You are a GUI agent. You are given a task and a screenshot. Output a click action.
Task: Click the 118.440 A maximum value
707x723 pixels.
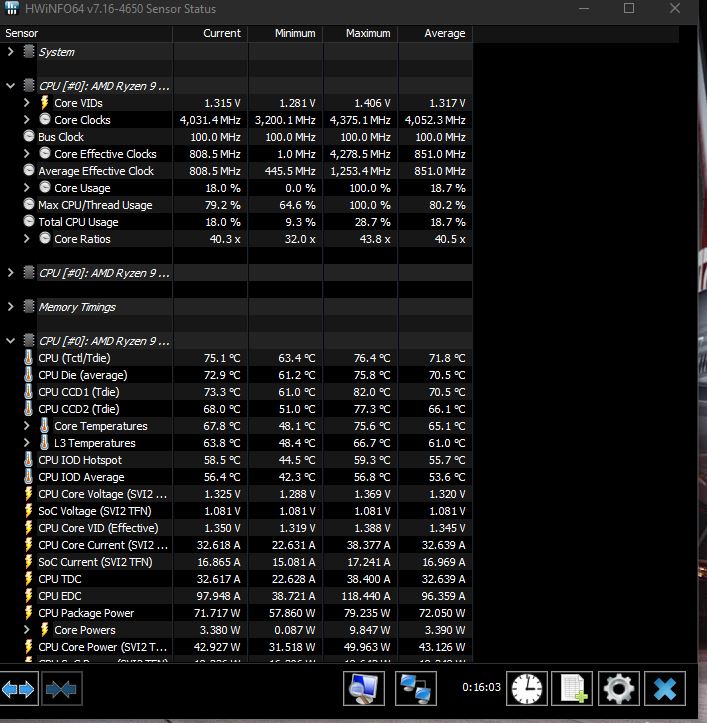(366, 596)
